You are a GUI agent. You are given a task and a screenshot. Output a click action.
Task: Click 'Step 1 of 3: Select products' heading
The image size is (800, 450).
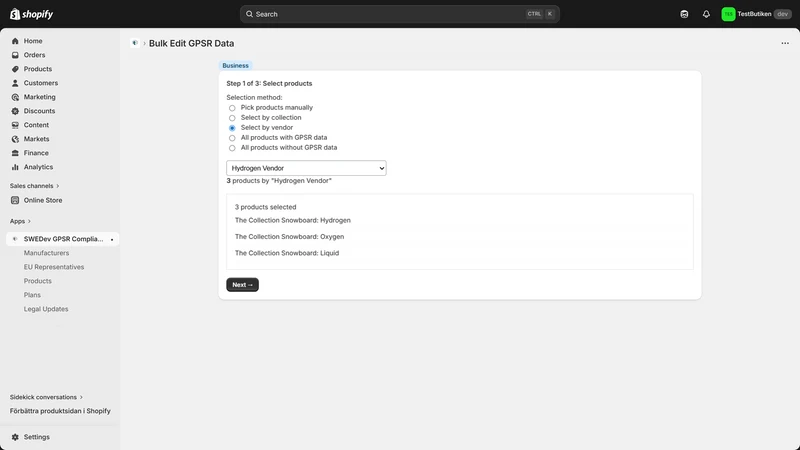click(269, 84)
